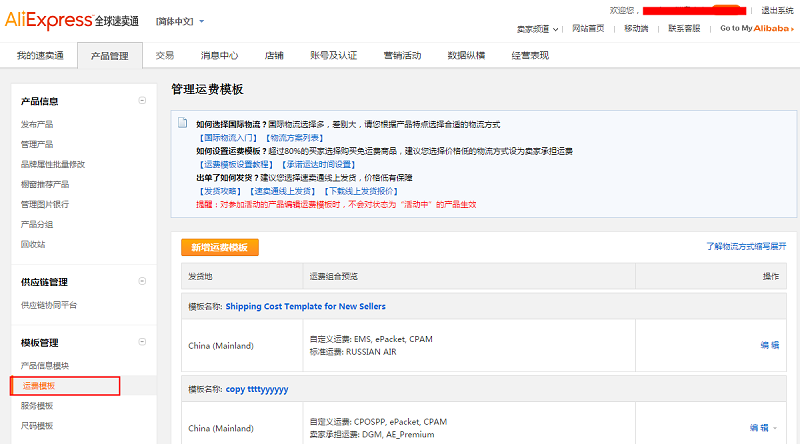Open 品牌属性批量修改 in sidebar
The height and width of the screenshot is (444, 800).
(53, 164)
